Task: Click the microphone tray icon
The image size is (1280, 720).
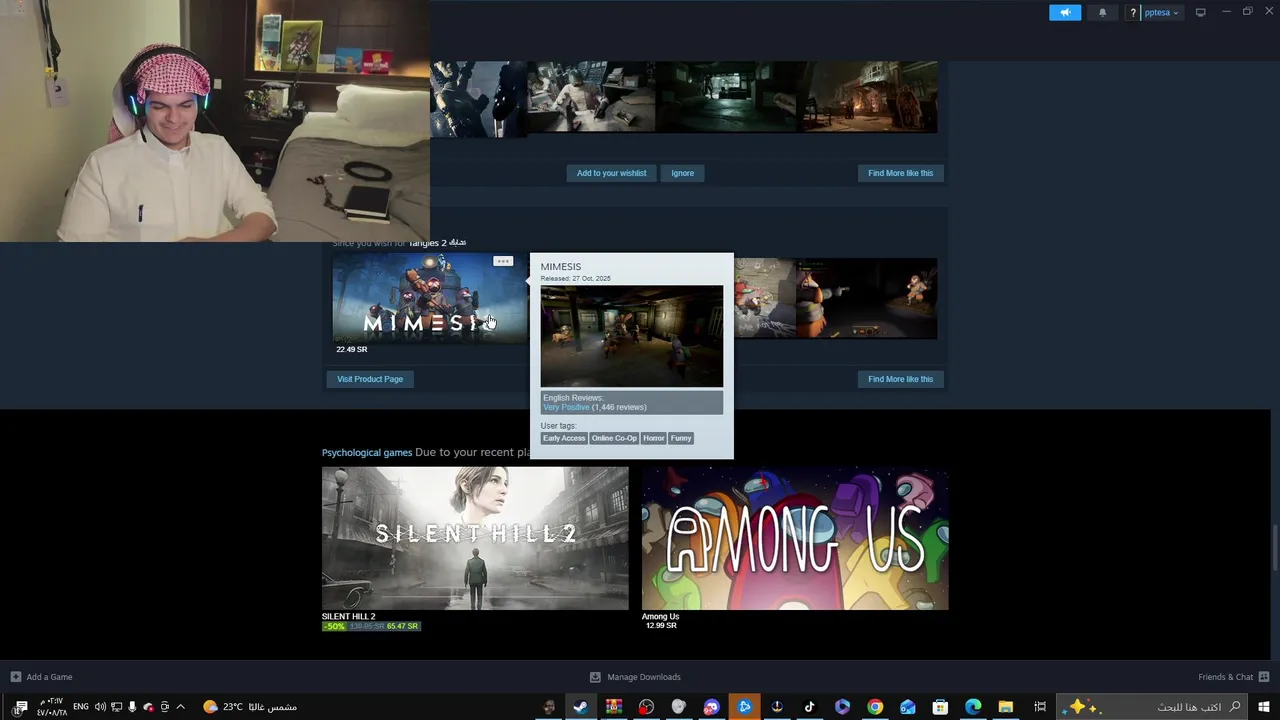Action: [x=132, y=707]
